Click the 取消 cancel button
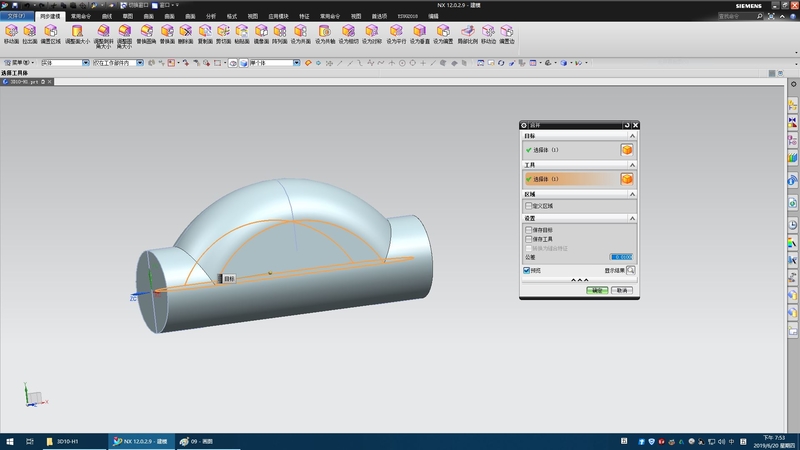The height and width of the screenshot is (450, 800). click(623, 290)
